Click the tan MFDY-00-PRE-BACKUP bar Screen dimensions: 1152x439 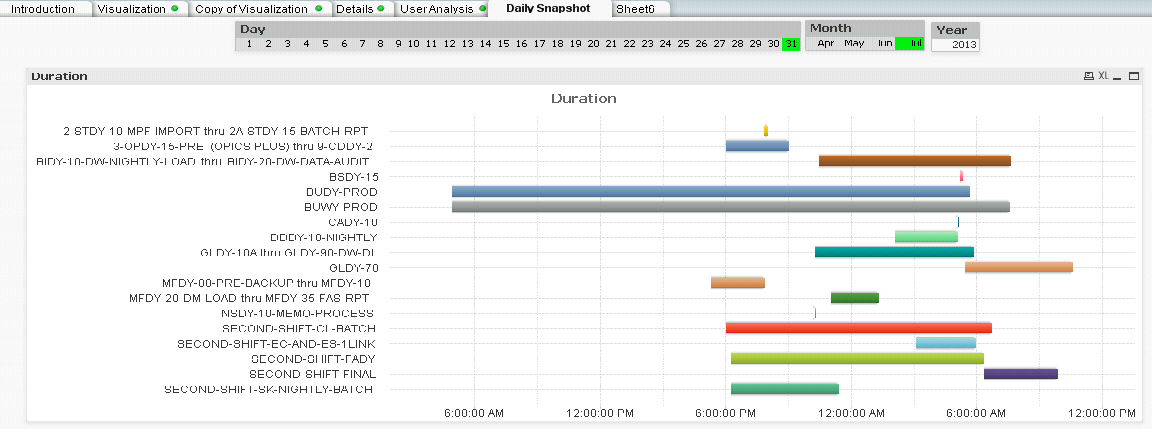[x=738, y=283]
